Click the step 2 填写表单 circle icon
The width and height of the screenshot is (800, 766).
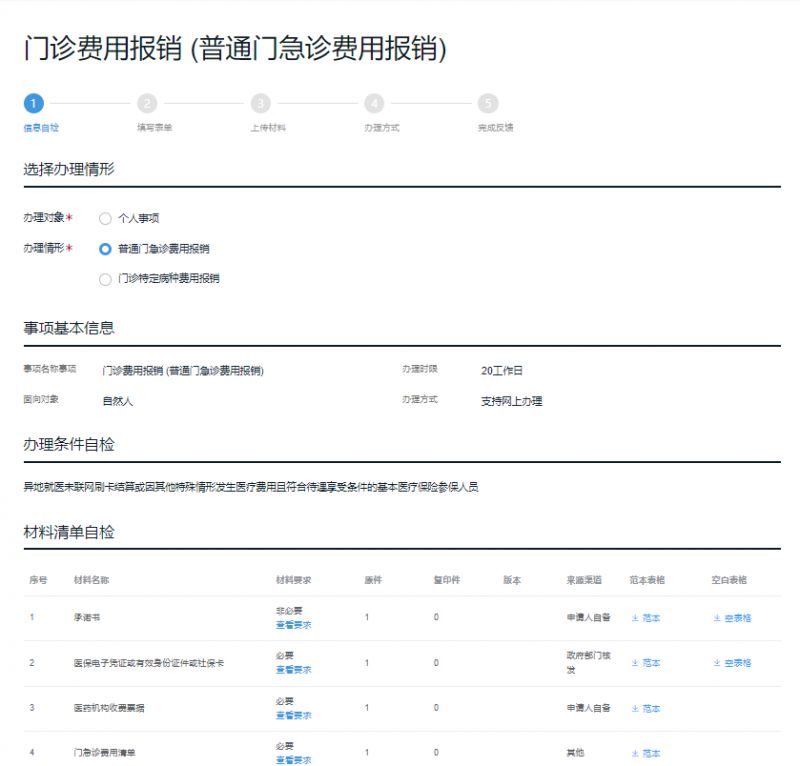(146, 103)
